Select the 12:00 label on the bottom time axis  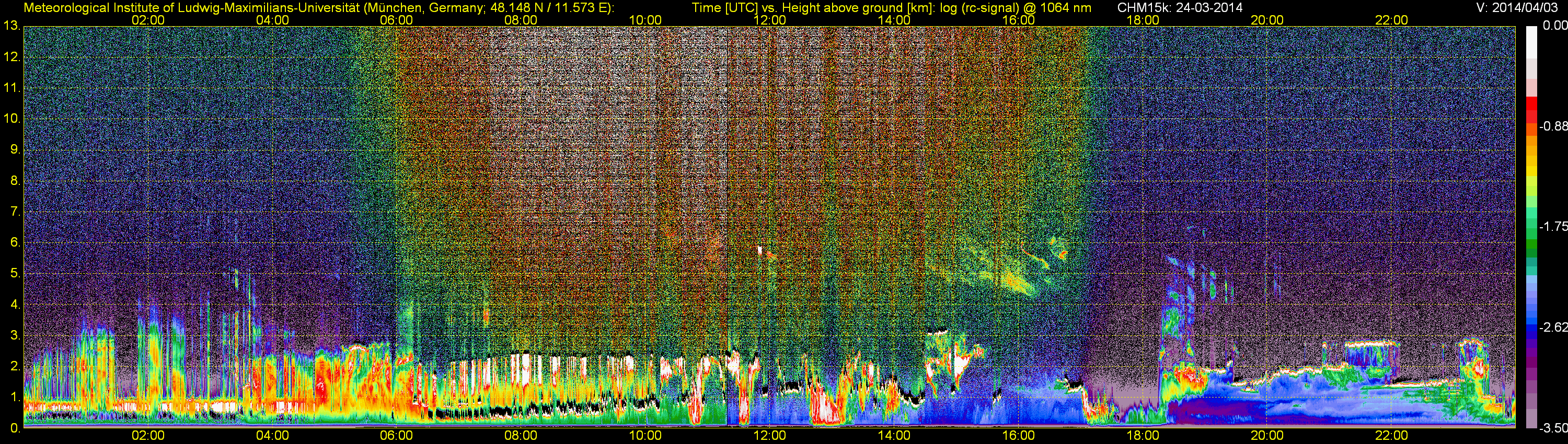[769, 436]
